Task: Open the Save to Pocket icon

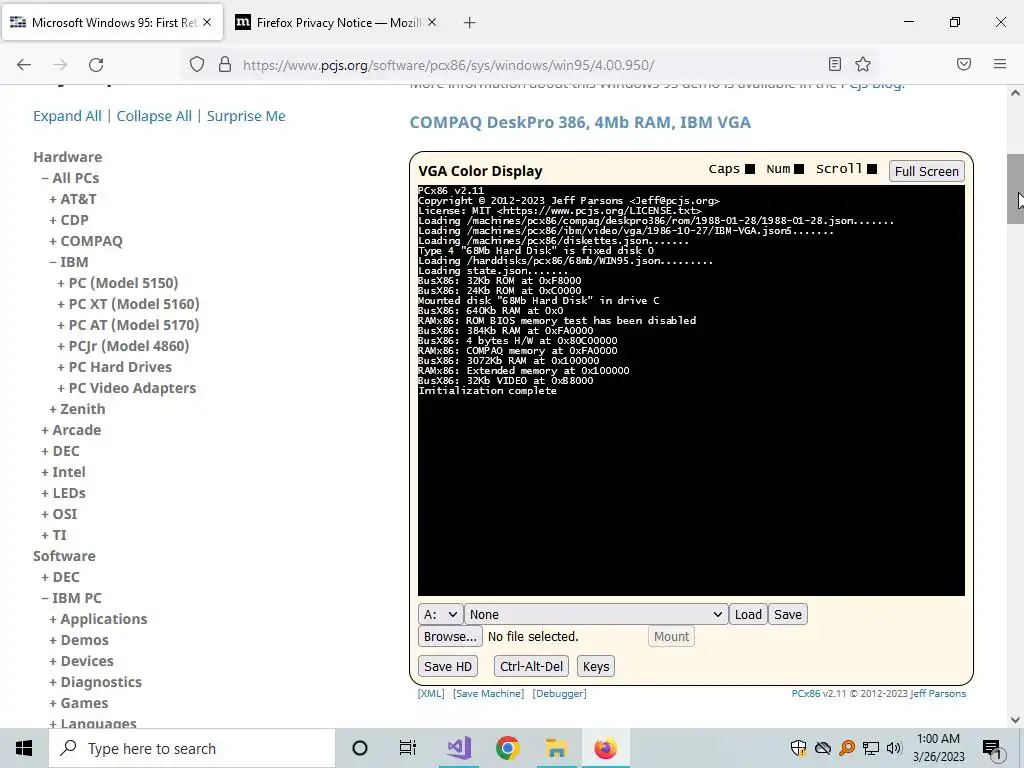Action: point(964,64)
